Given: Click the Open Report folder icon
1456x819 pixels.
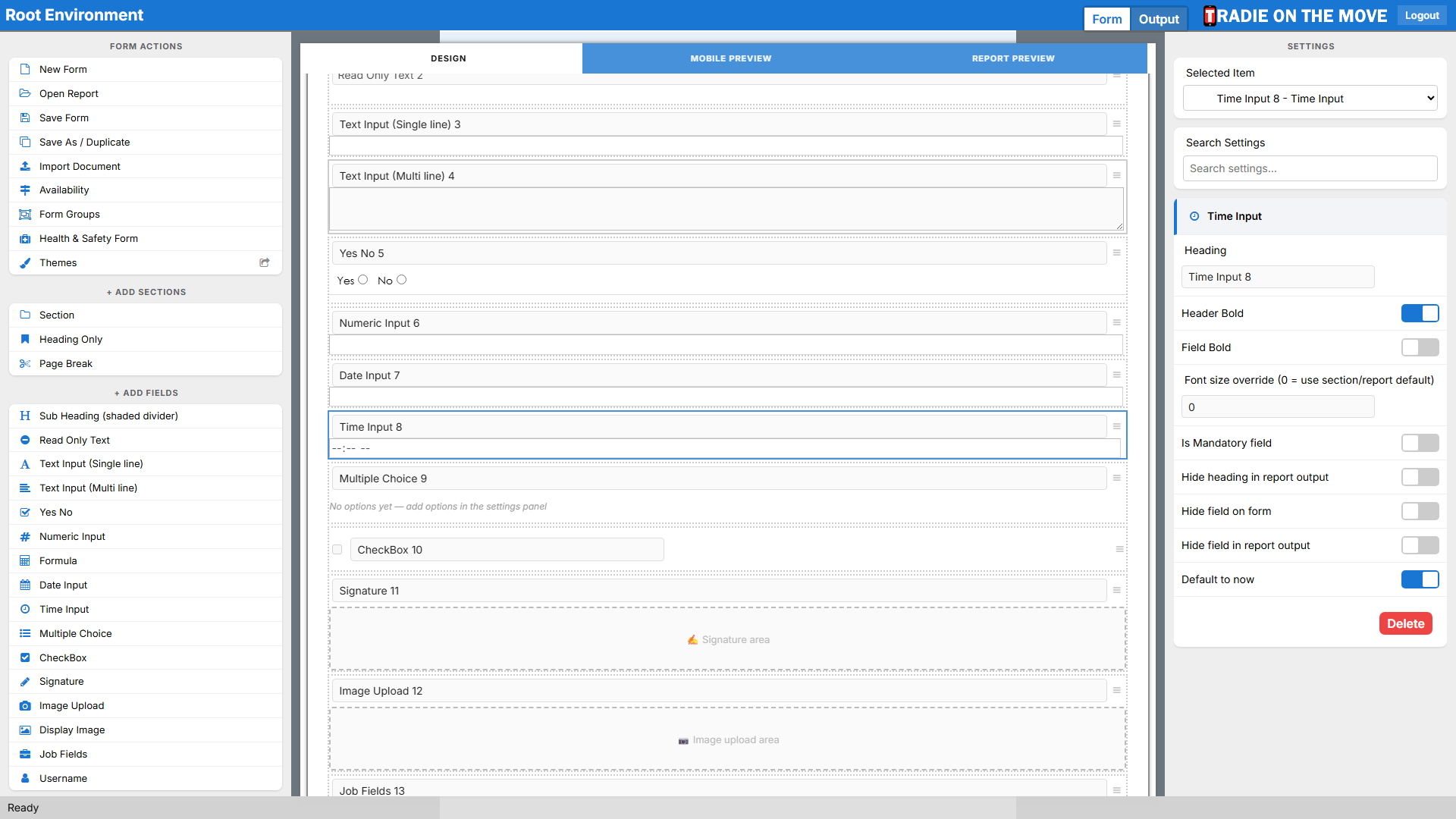Looking at the screenshot, I should (25, 93).
